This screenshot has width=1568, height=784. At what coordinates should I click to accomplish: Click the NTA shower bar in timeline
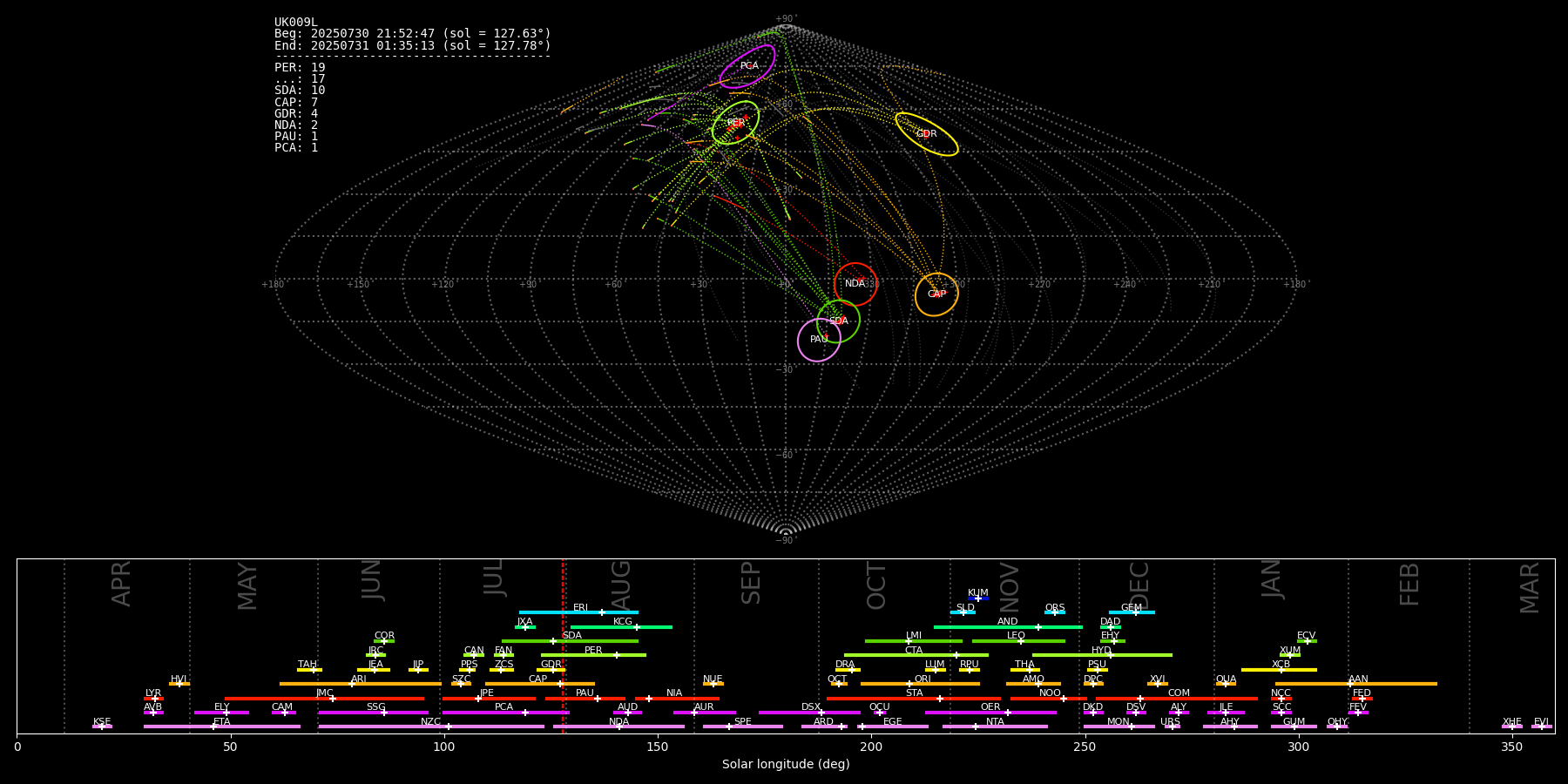pos(995,727)
